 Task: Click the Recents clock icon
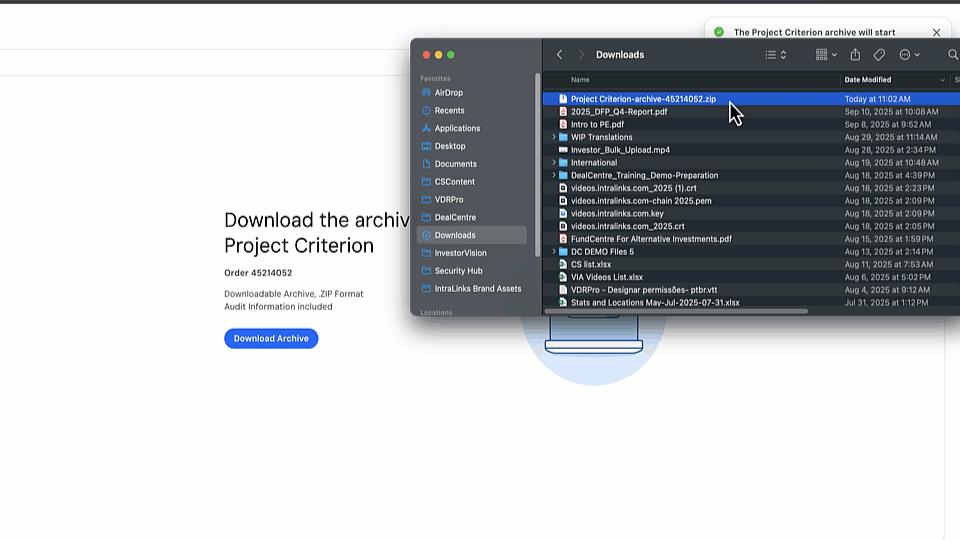point(426,111)
